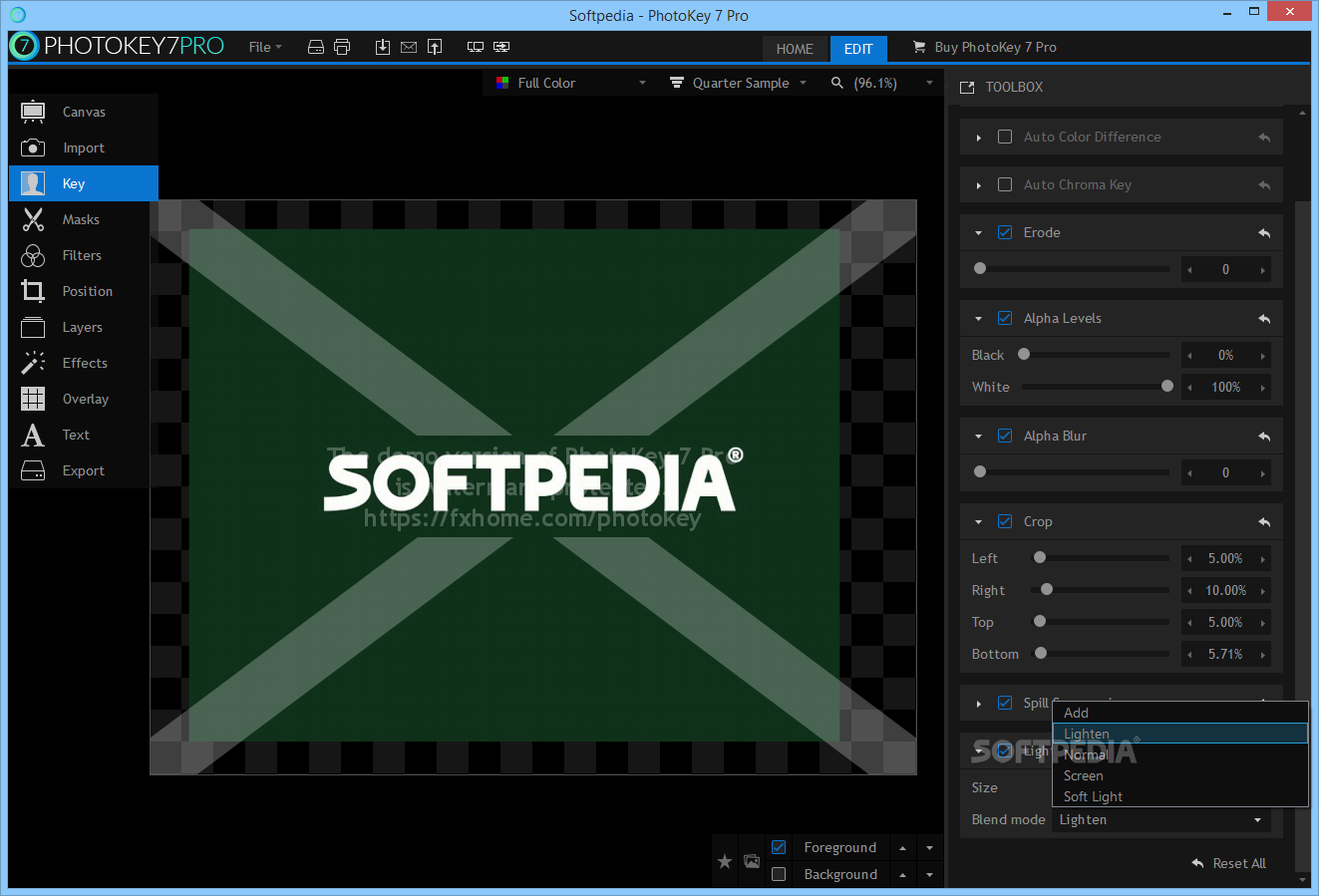Open the Filters section
Viewport: 1319px width, 896px height.
coord(84,255)
